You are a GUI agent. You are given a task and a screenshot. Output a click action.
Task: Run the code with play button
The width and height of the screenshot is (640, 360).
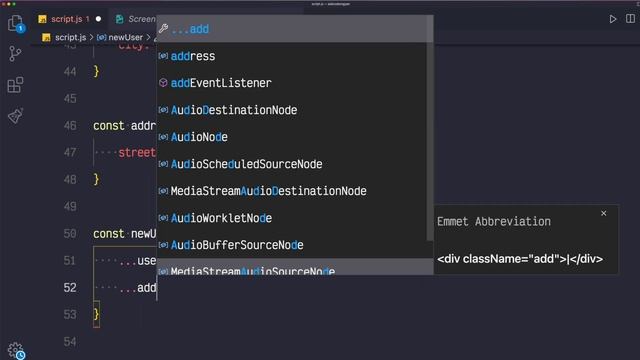click(613, 19)
